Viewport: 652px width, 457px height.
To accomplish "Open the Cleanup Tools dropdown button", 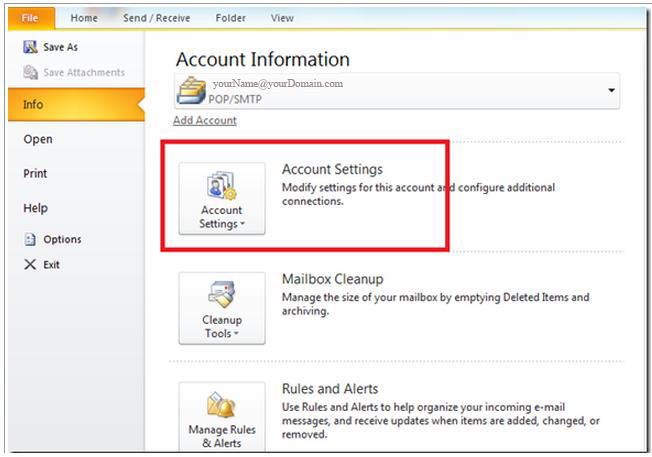I will pos(222,308).
